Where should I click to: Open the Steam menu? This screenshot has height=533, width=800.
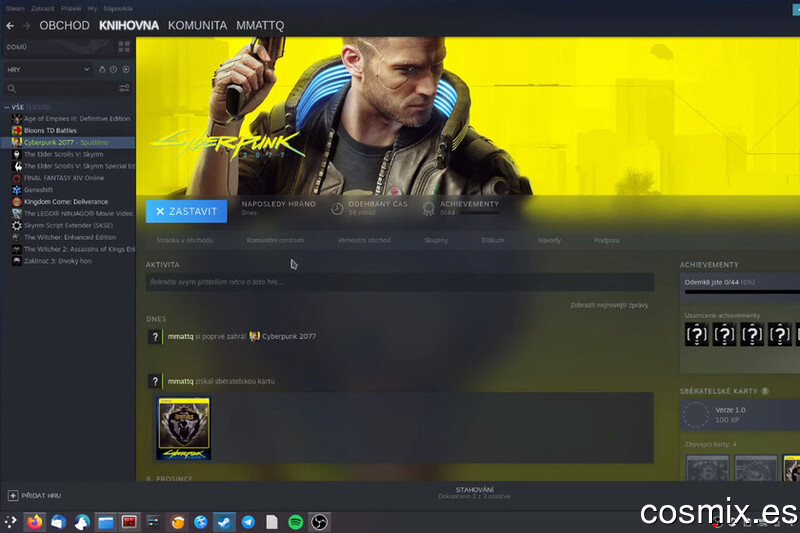(x=15, y=9)
